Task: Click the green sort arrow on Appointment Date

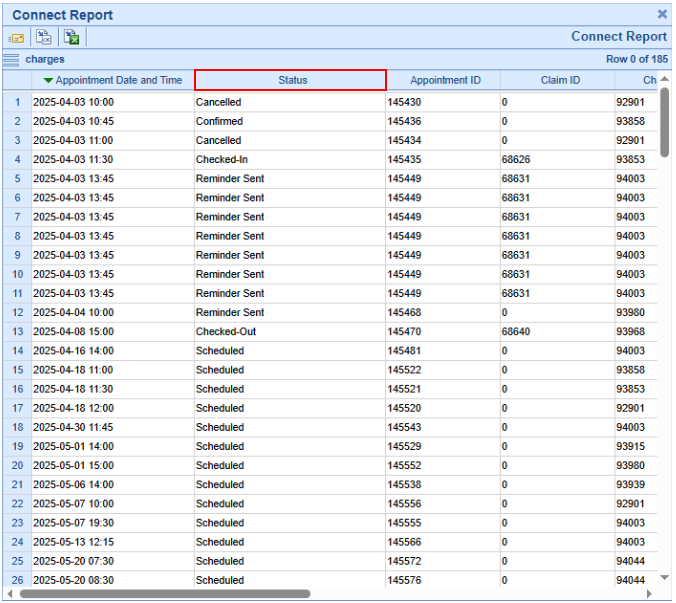Action: pos(48,80)
